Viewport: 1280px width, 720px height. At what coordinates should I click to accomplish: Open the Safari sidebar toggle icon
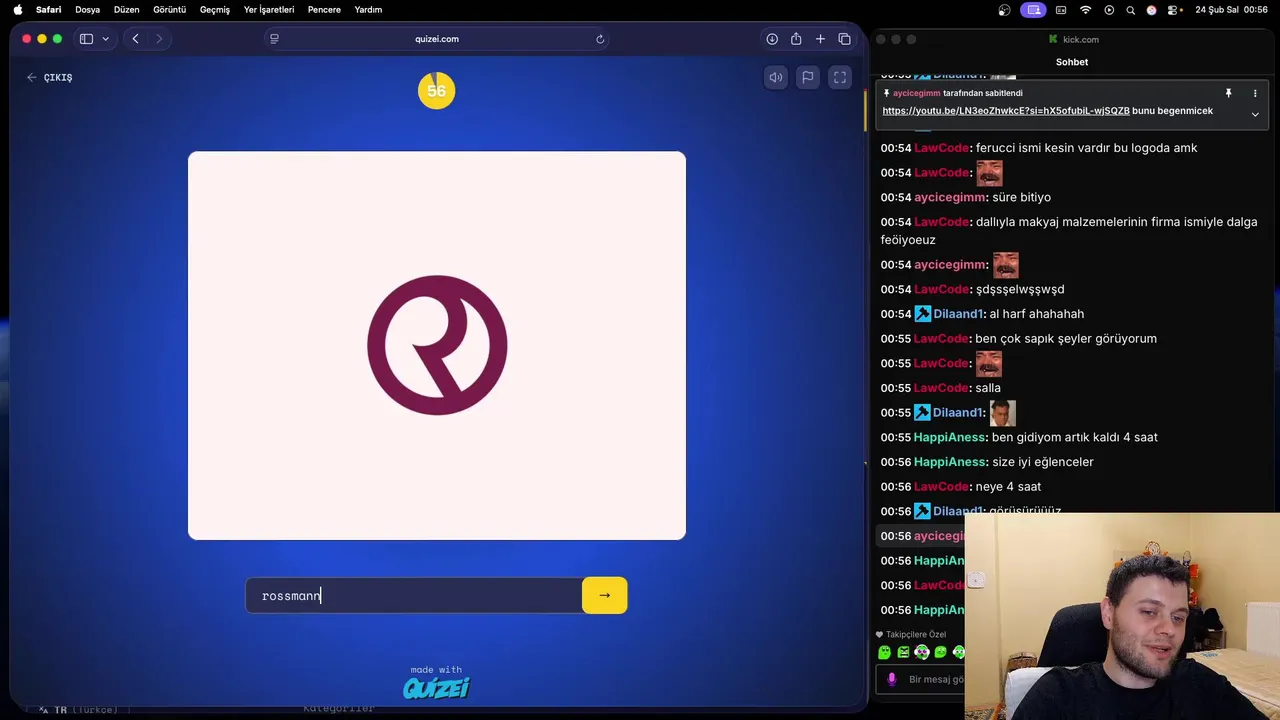86,39
